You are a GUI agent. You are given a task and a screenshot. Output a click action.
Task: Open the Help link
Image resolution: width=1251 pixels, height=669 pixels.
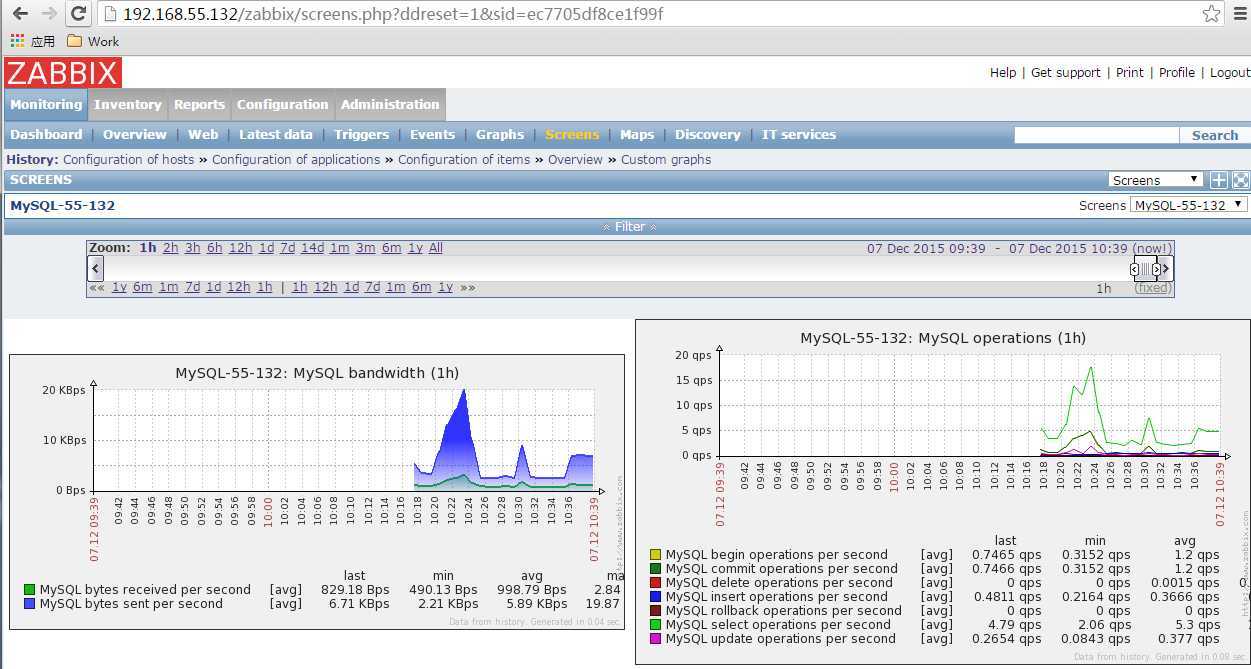pyautogui.click(x=1003, y=72)
